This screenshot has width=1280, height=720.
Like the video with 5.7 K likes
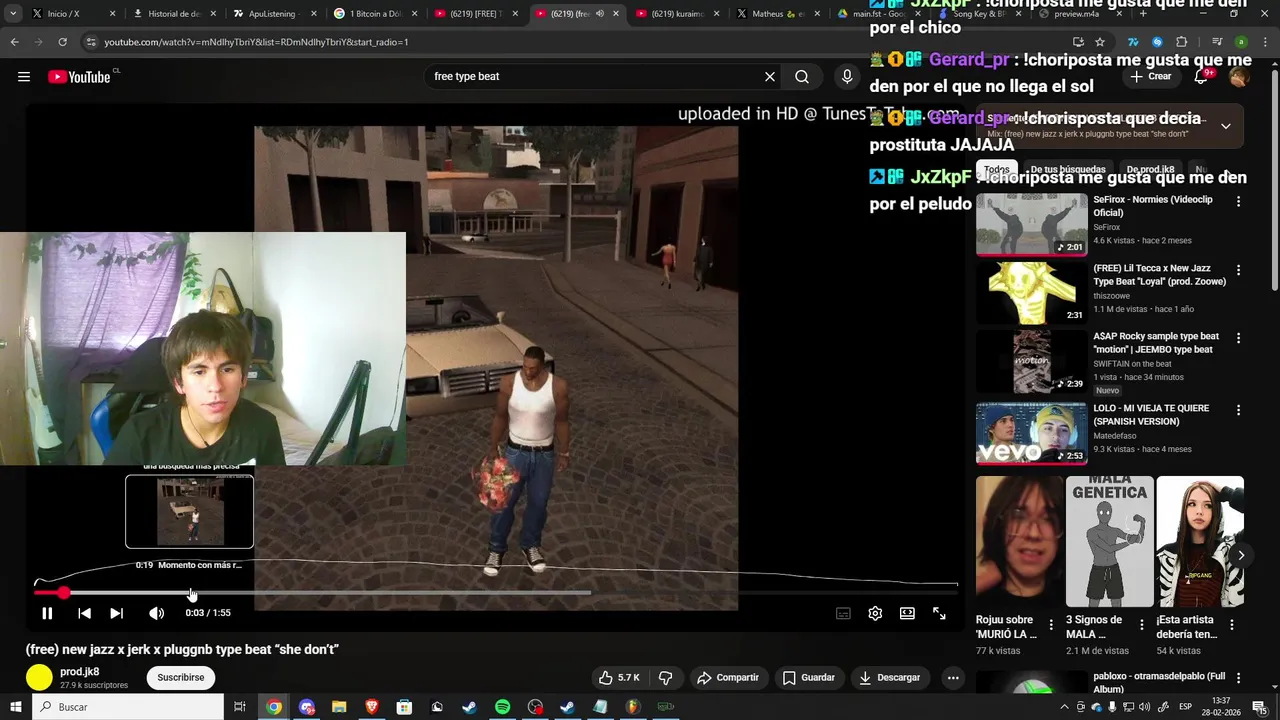(x=618, y=678)
